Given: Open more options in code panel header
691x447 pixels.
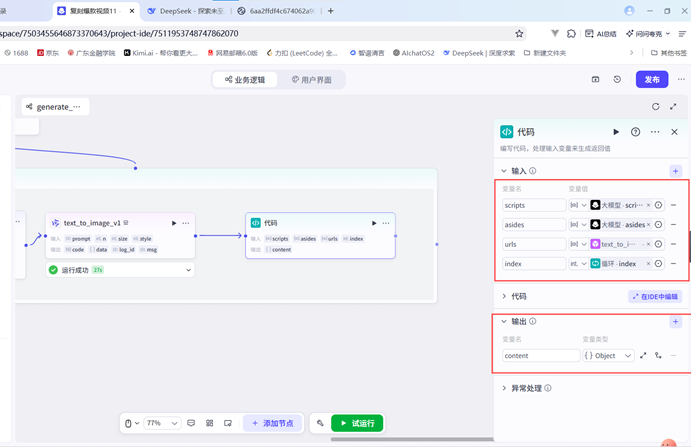Looking at the screenshot, I should (x=655, y=132).
